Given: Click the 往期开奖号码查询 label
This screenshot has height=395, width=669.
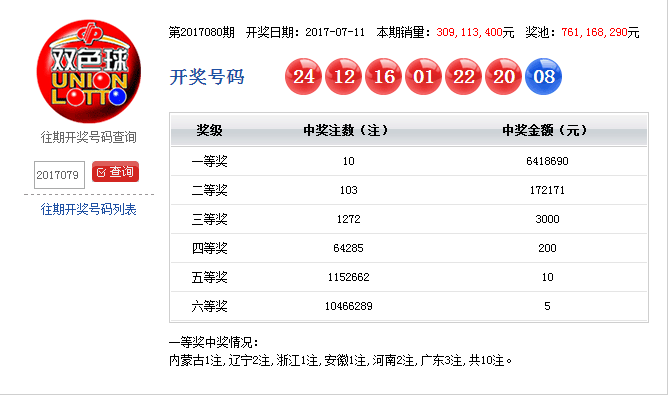Looking at the screenshot, I should click(x=88, y=137).
